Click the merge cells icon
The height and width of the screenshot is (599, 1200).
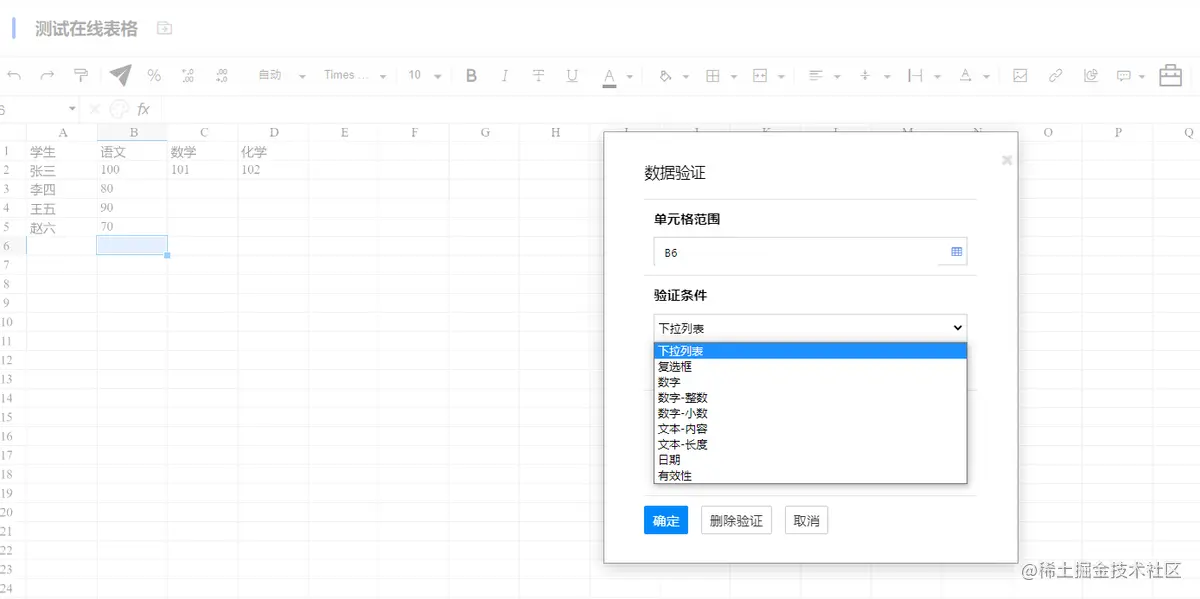coord(760,76)
